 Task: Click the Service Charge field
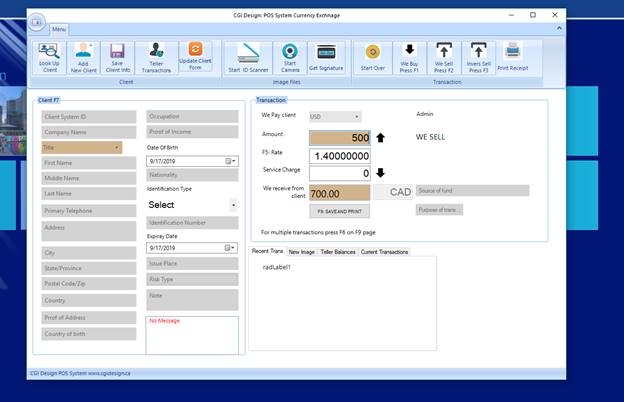coord(339,173)
